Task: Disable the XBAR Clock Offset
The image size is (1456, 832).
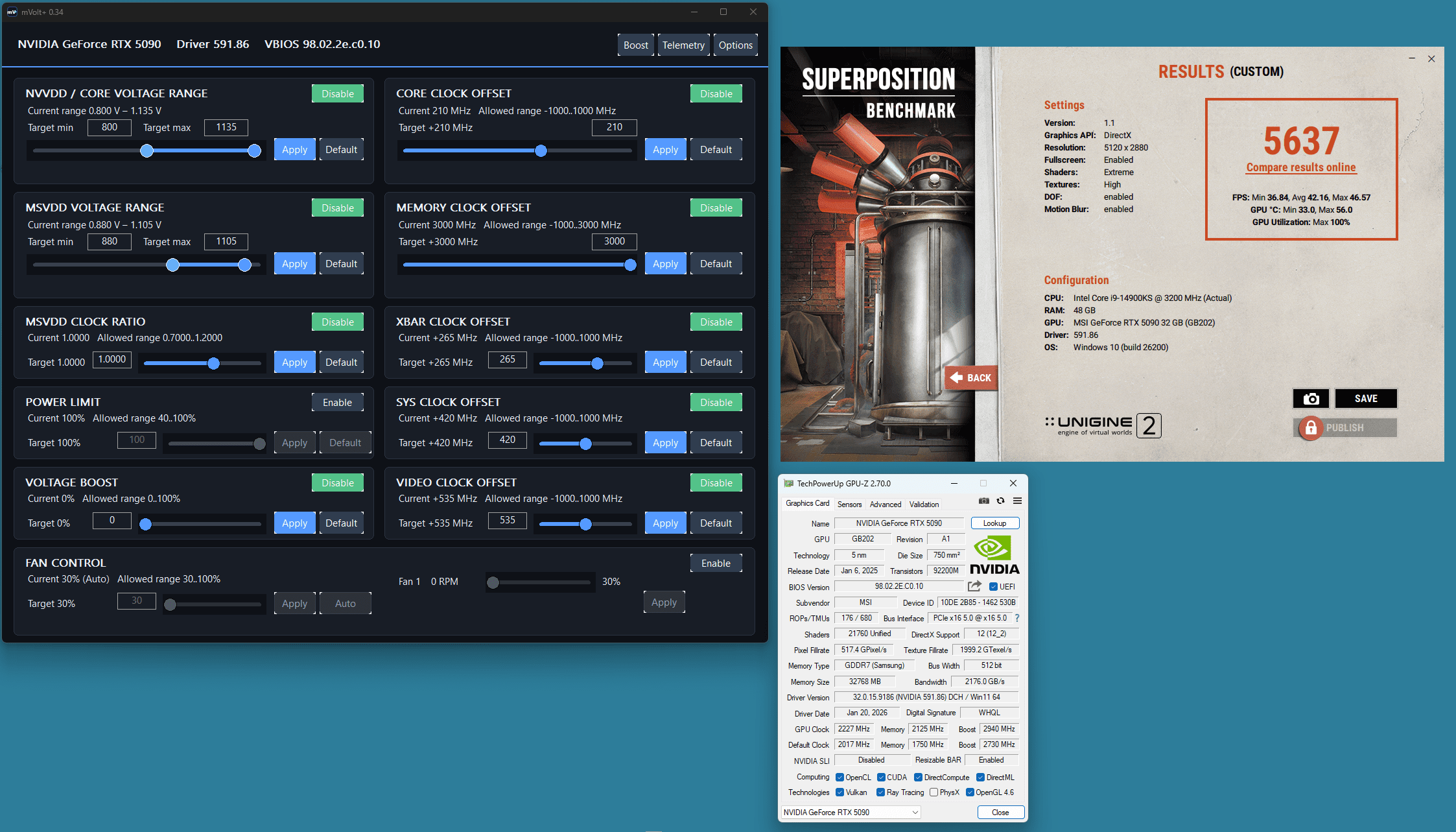Action: pos(716,322)
